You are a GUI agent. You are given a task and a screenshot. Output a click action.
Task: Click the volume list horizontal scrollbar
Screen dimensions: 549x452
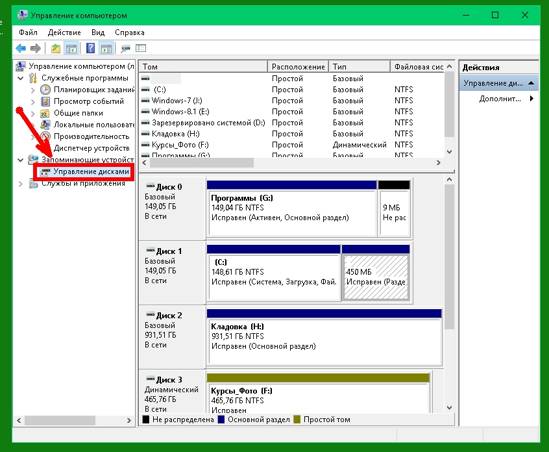[291, 163]
